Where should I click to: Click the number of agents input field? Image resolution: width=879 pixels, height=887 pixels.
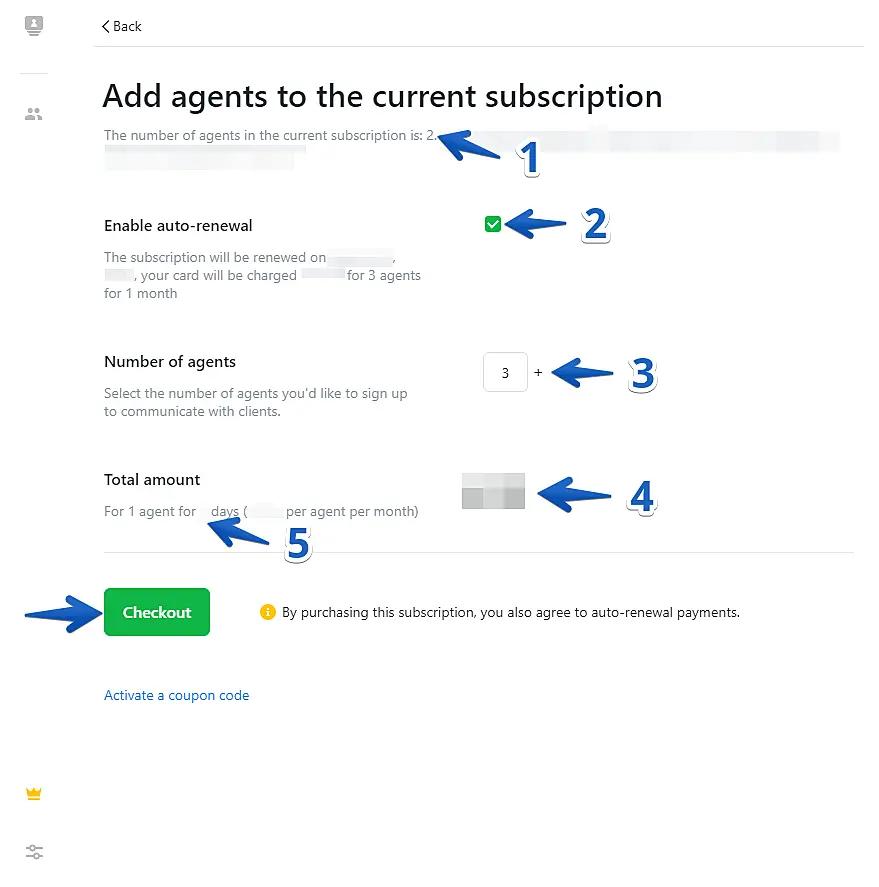505,373
